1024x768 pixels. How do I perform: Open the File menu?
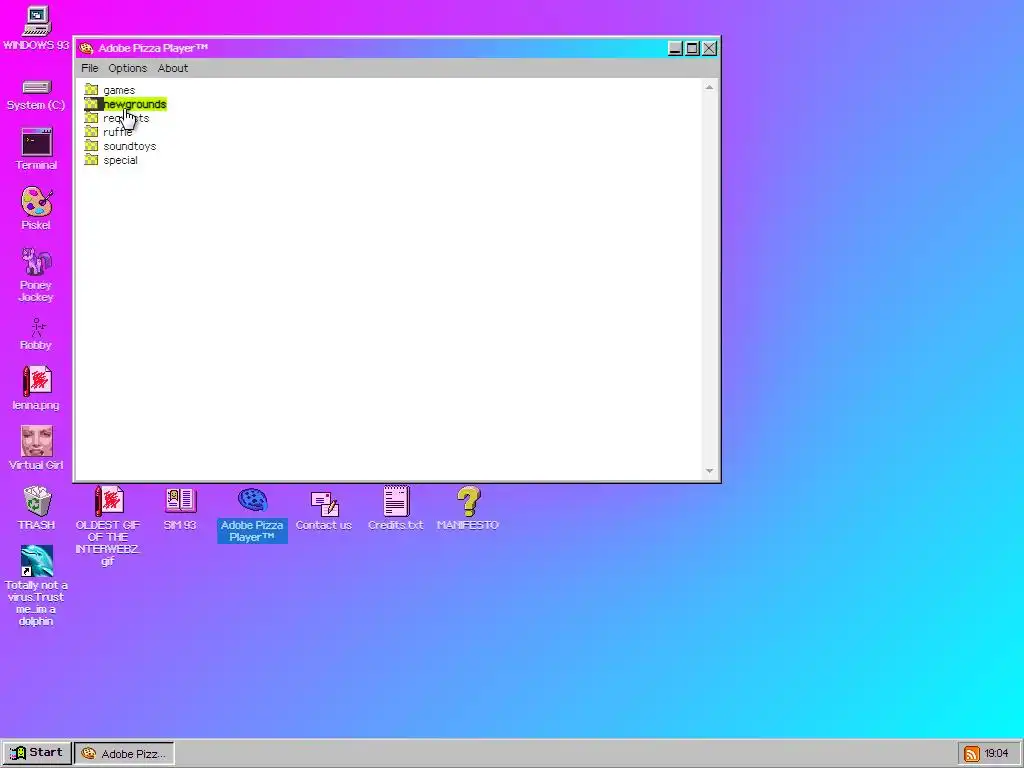click(x=89, y=68)
